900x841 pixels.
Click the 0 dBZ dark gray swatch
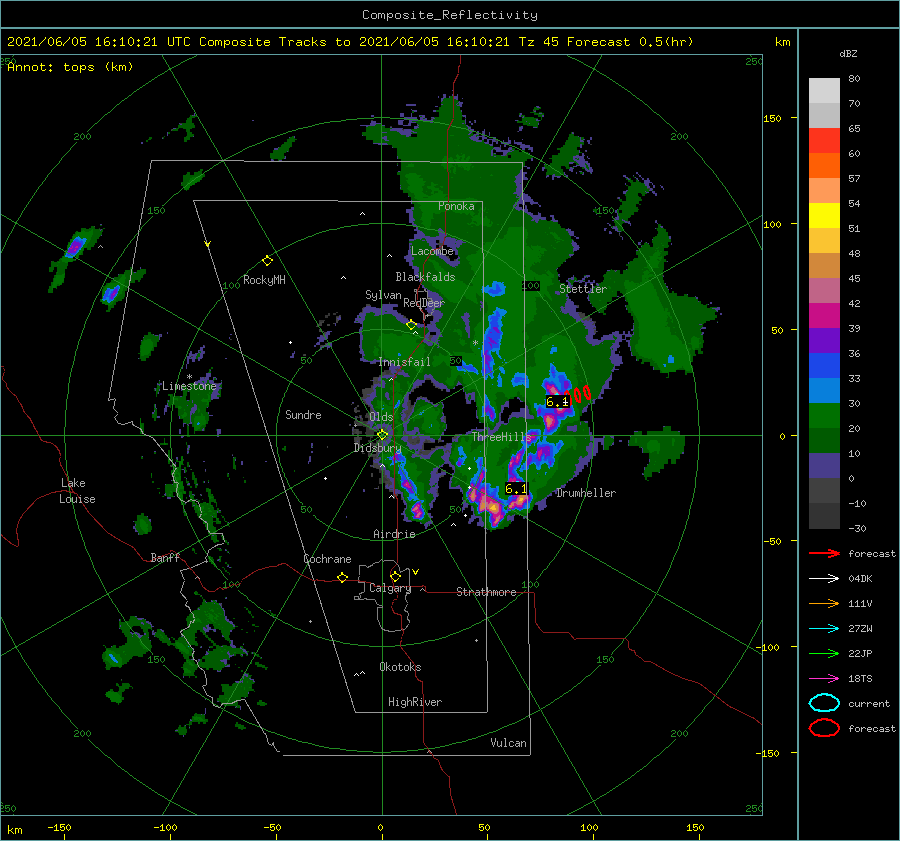[x=824, y=490]
